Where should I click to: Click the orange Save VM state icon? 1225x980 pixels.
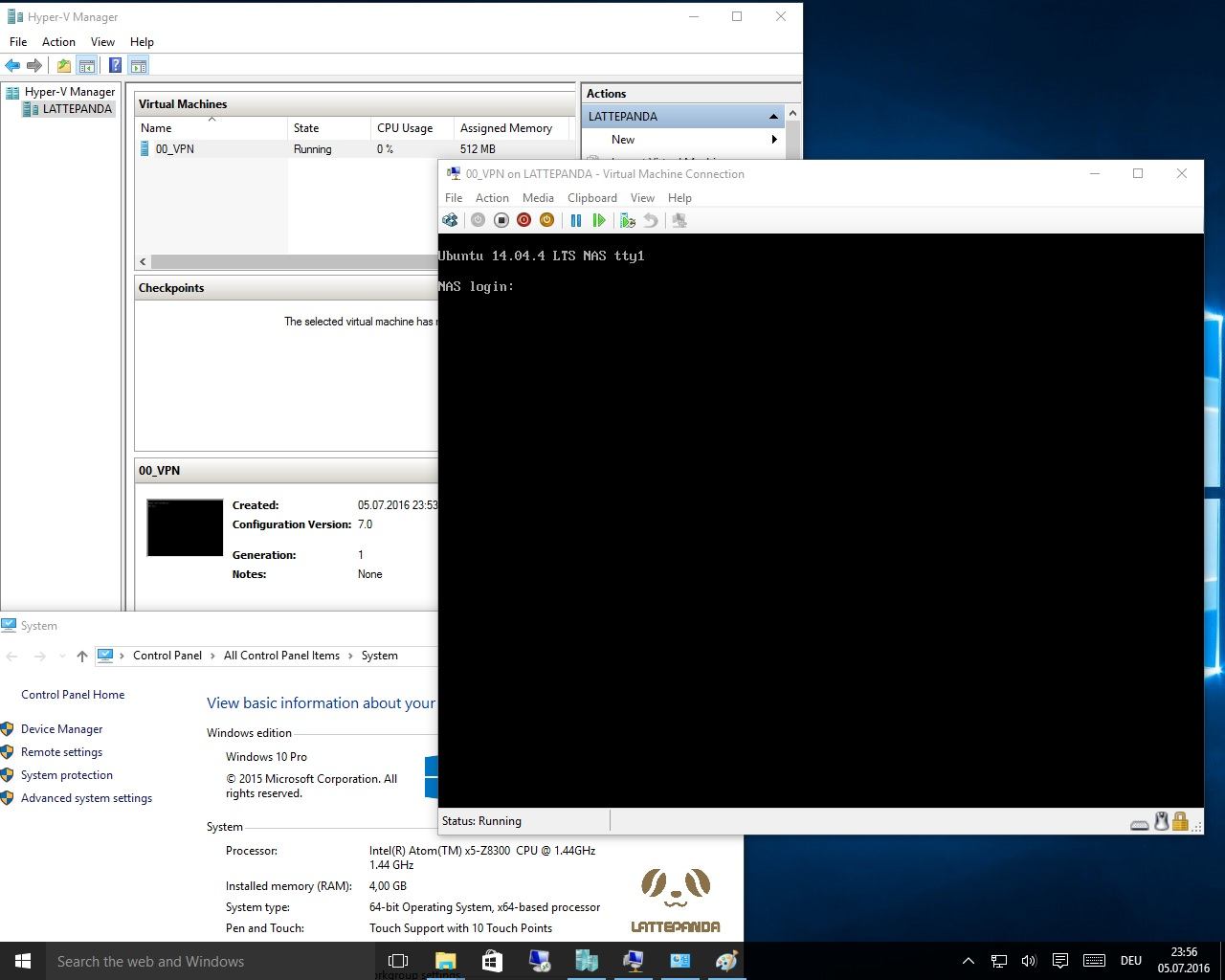tap(546, 220)
